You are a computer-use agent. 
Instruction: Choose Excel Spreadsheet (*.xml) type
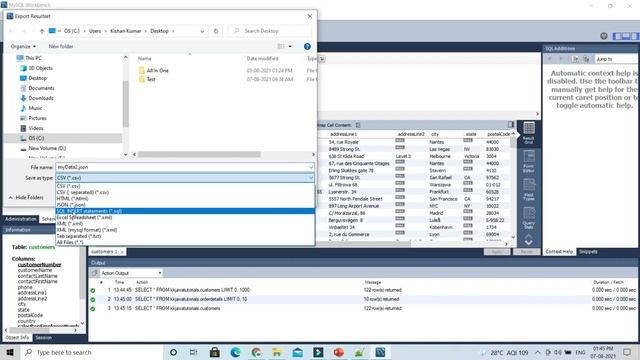pyautogui.click(x=185, y=217)
